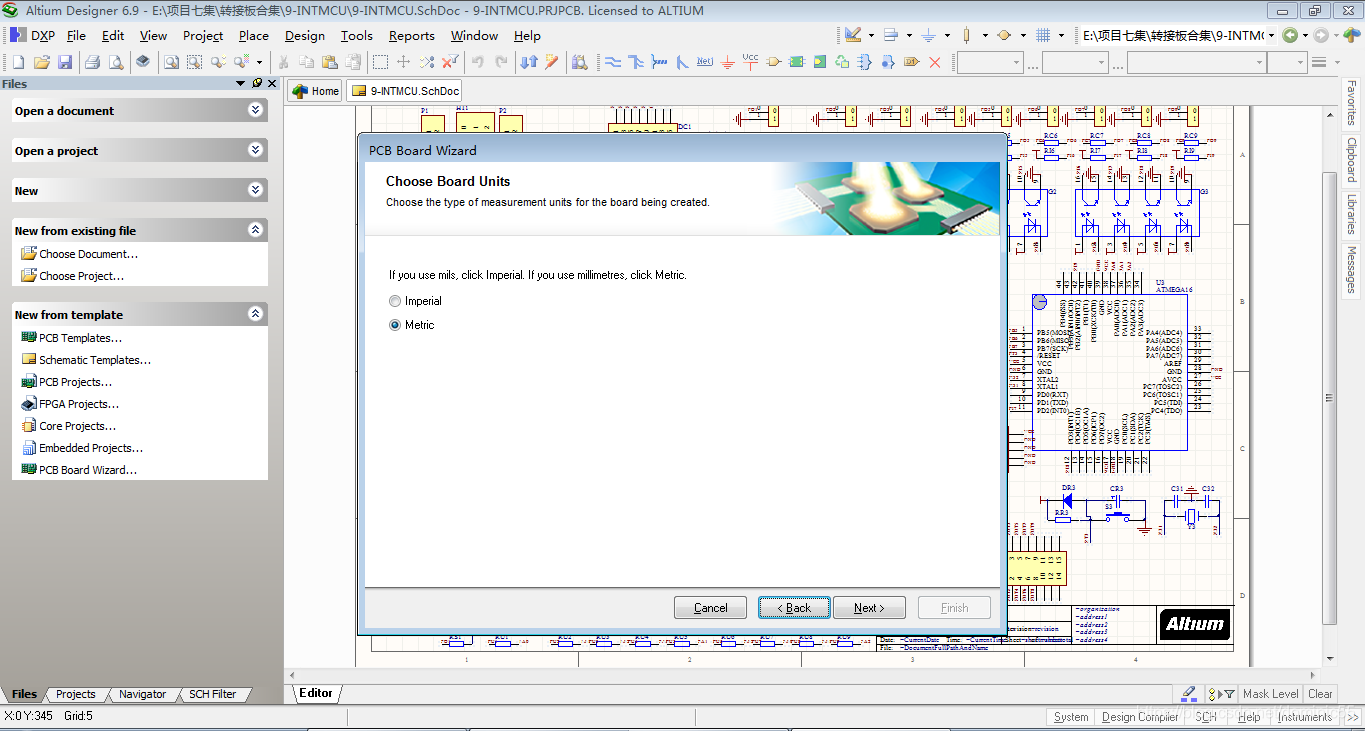The width and height of the screenshot is (1365, 731).
Task: Place VCC power port
Action: (751, 62)
